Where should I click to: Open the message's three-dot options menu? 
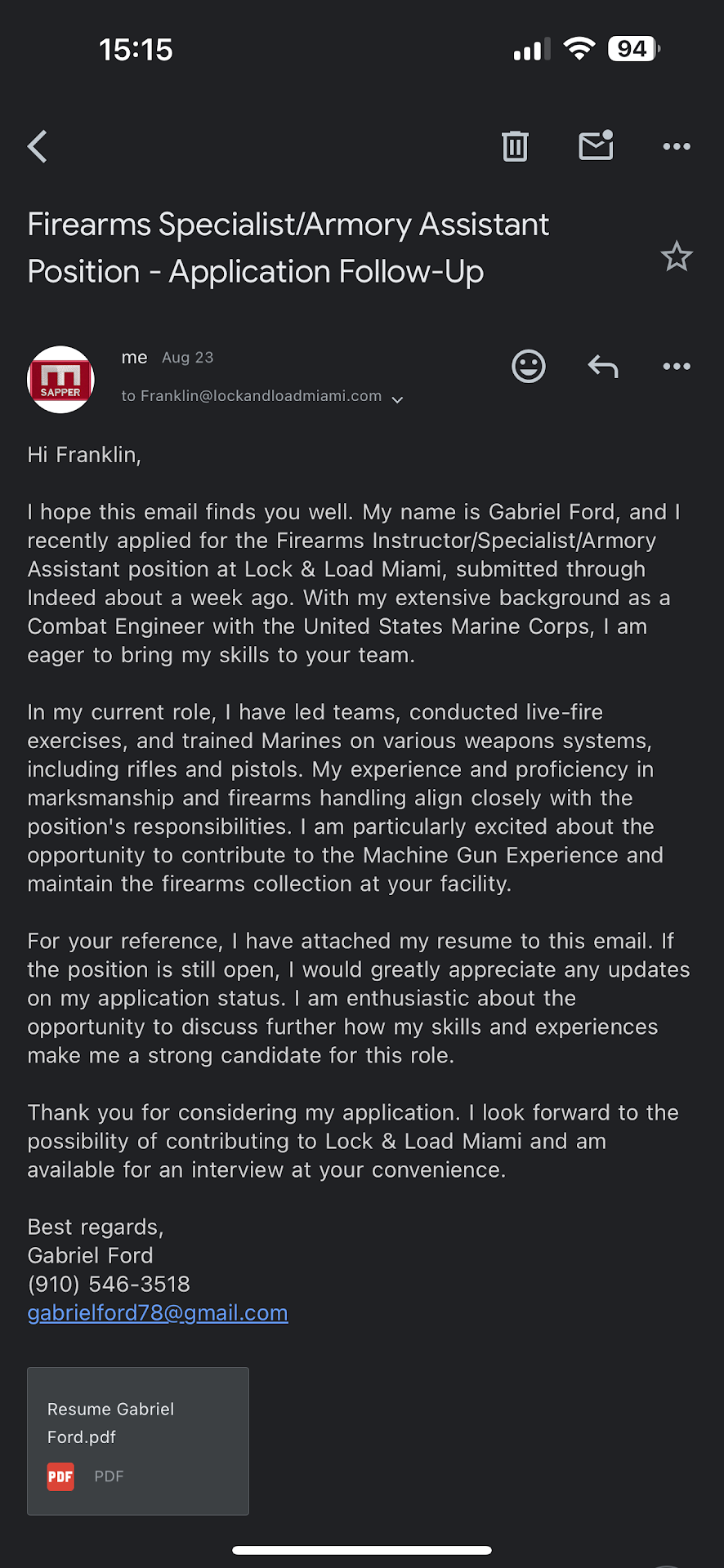(677, 367)
